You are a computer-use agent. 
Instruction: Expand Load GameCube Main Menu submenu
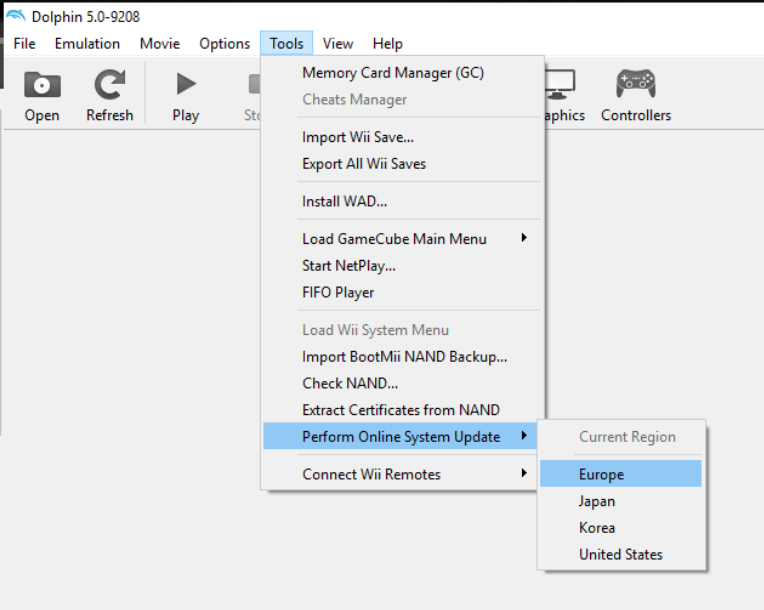coord(394,239)
